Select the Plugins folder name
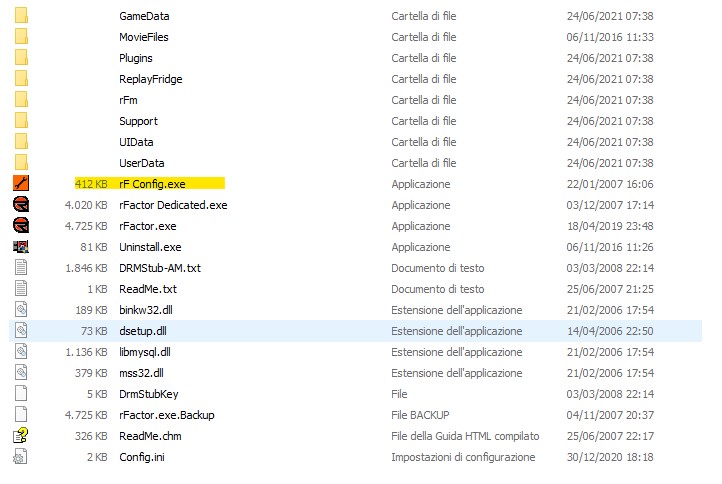The height and width of the screenshot is (484, 722). click(136, 58)
